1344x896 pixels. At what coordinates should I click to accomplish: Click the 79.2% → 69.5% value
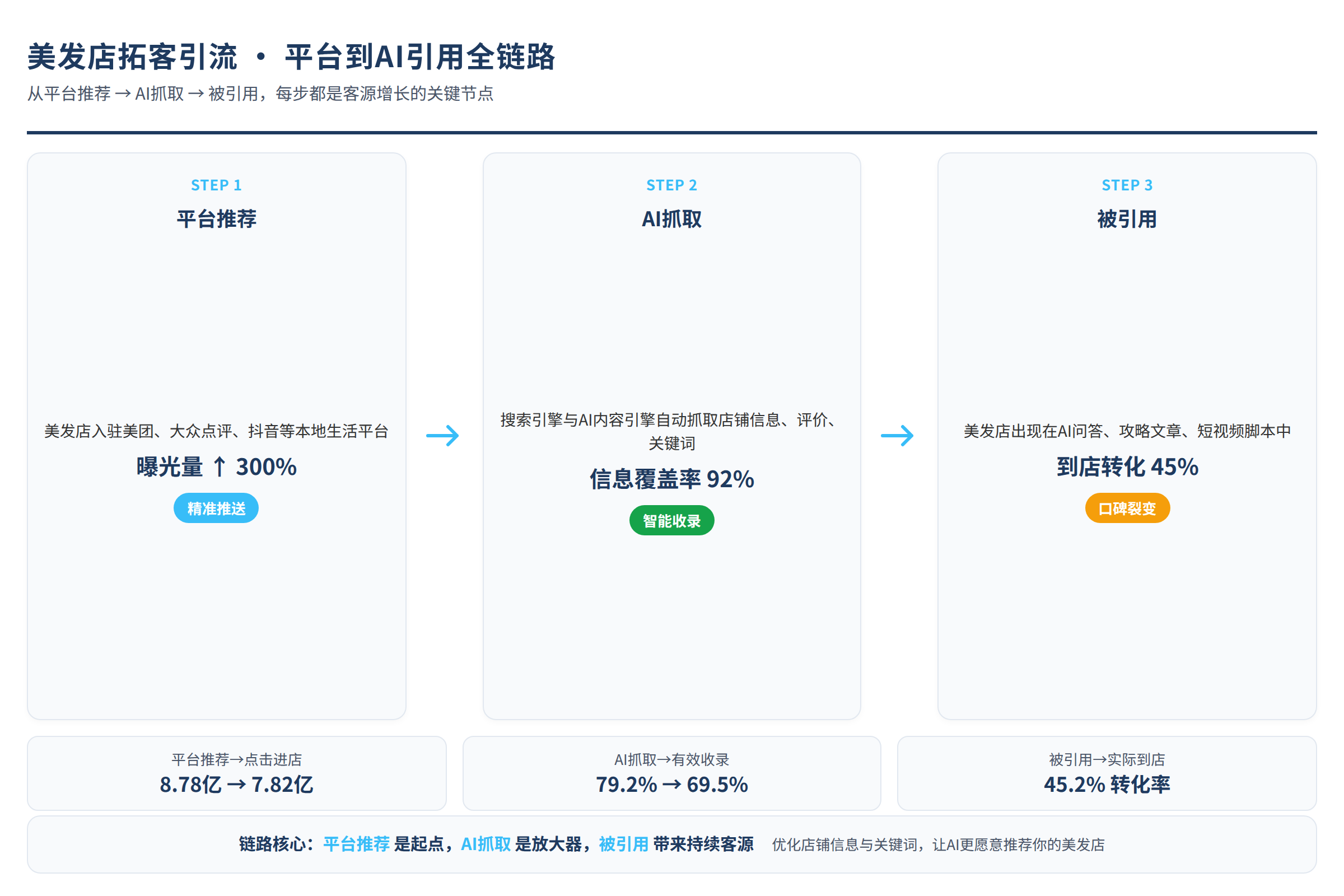coord(672,785)
